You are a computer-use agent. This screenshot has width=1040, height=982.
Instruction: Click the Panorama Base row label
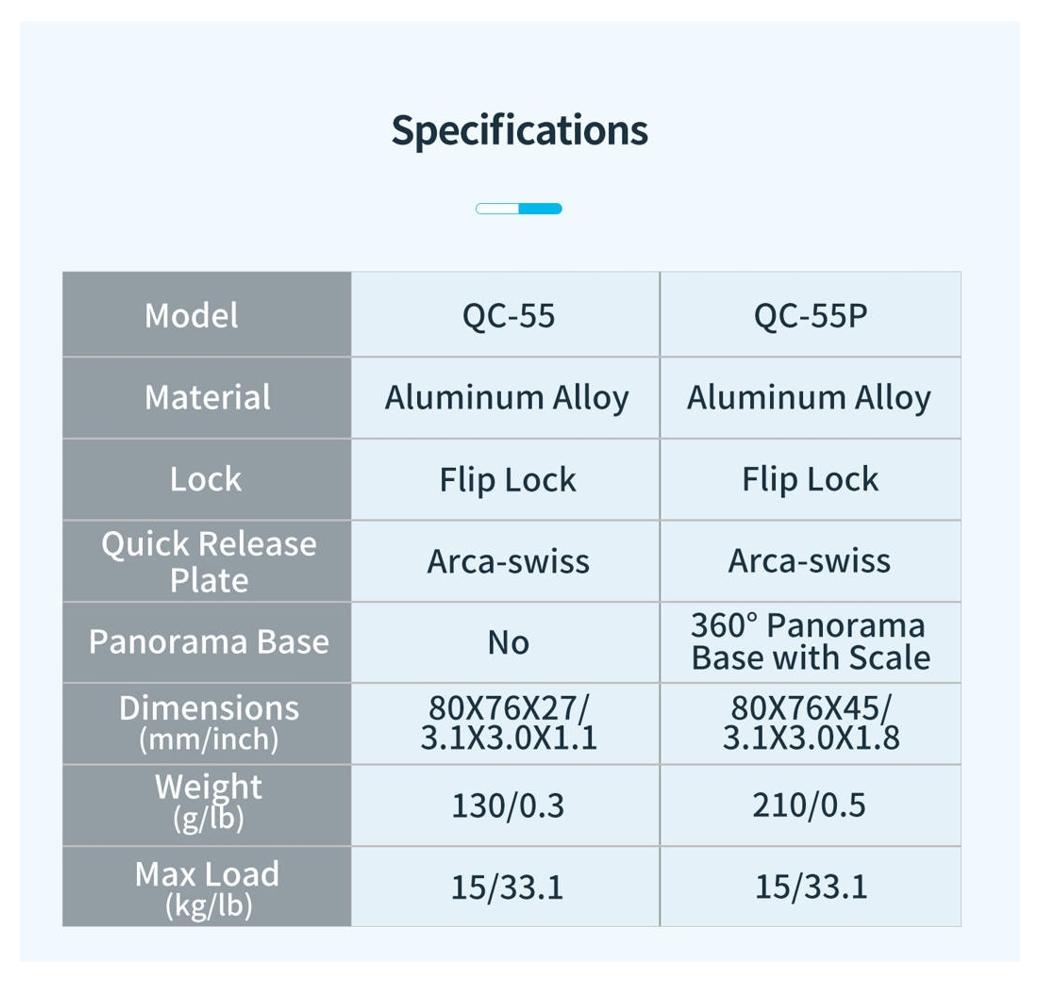(208, 642)
